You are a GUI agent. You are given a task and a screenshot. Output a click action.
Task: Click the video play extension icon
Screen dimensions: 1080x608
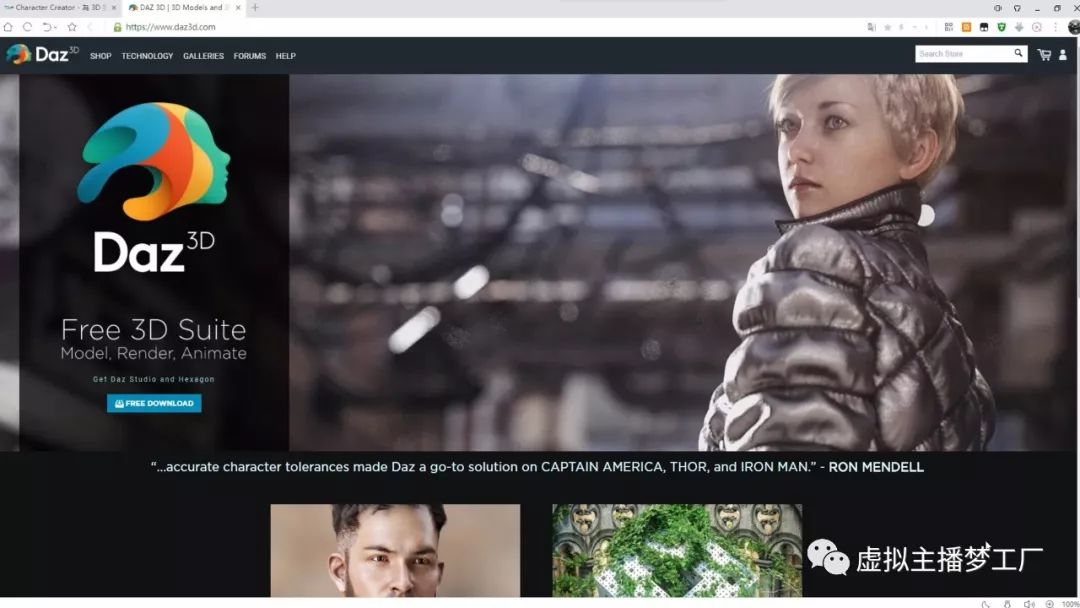tap(1037, 27)
